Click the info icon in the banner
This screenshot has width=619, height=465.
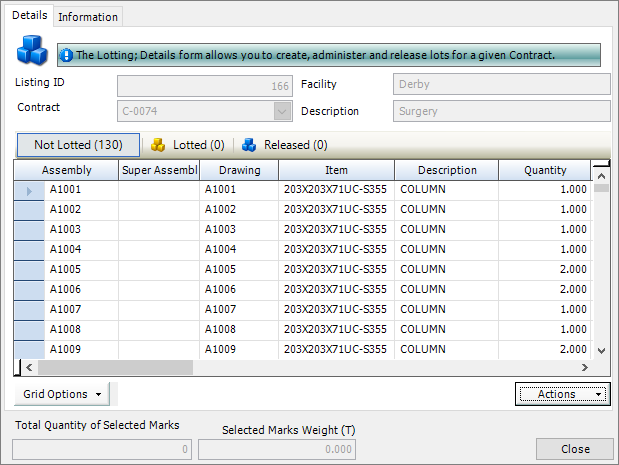coord(66,55)
